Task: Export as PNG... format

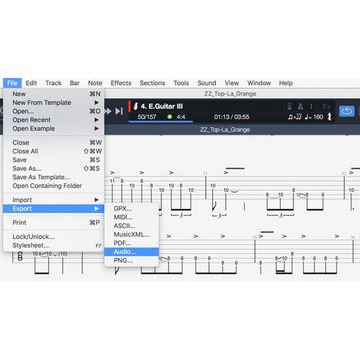Action: click(x=132, y=261)
